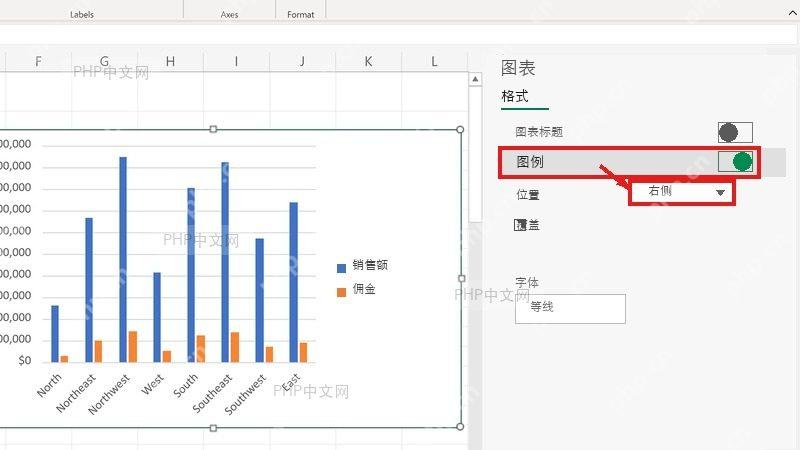The width and height of the screenshot is (800, 450).
Task: Click the West axis label
Action: click(153, 384)
